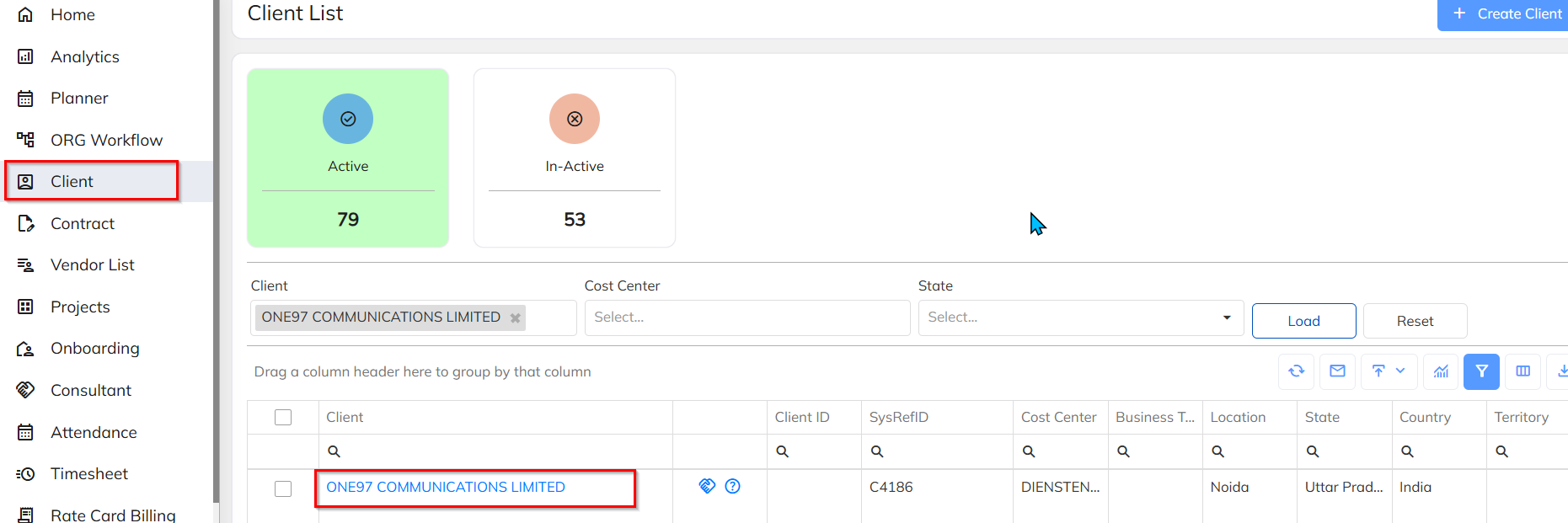This screenshot has width=1568, height=523.
Task: Remove ONE97 COMMUNICATIONS LIMITED filter tag
Action: pyautogui.click(x=515, y=318)
